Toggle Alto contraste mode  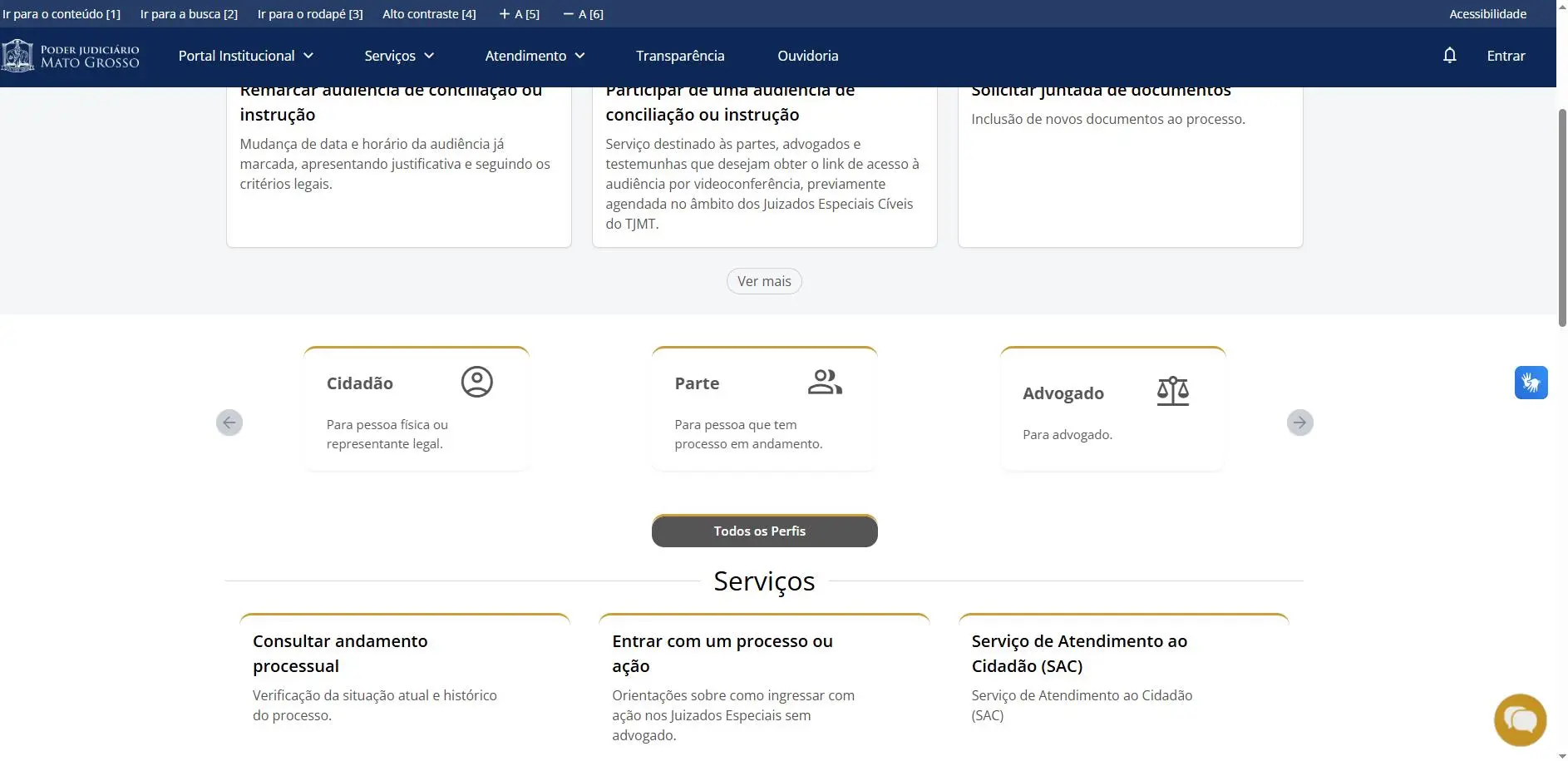[429, 14]
